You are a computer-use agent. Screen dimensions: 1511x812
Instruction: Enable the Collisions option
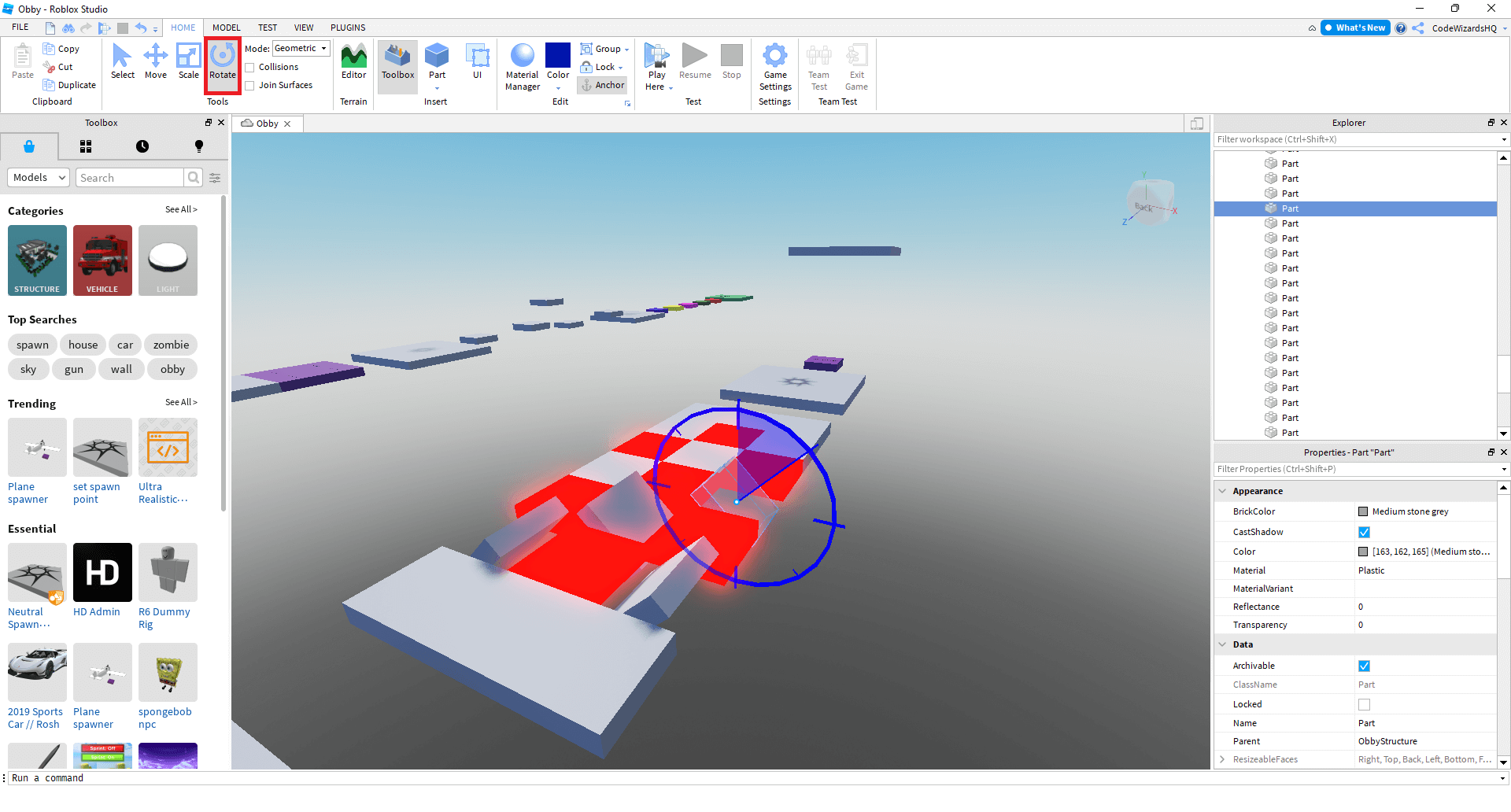[x=250, y=67]
